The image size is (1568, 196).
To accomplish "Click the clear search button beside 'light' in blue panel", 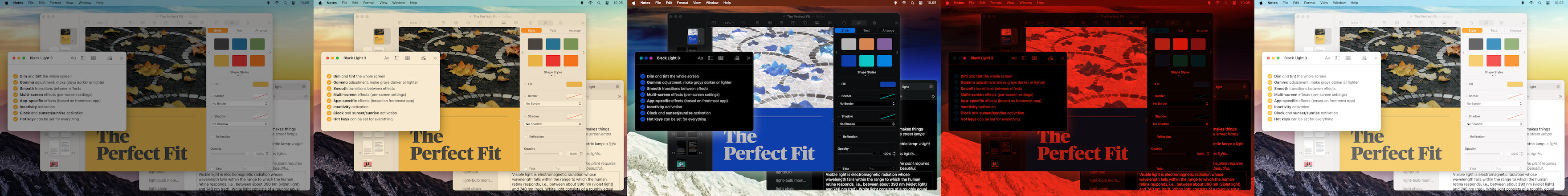I will [x=931, y=86].
